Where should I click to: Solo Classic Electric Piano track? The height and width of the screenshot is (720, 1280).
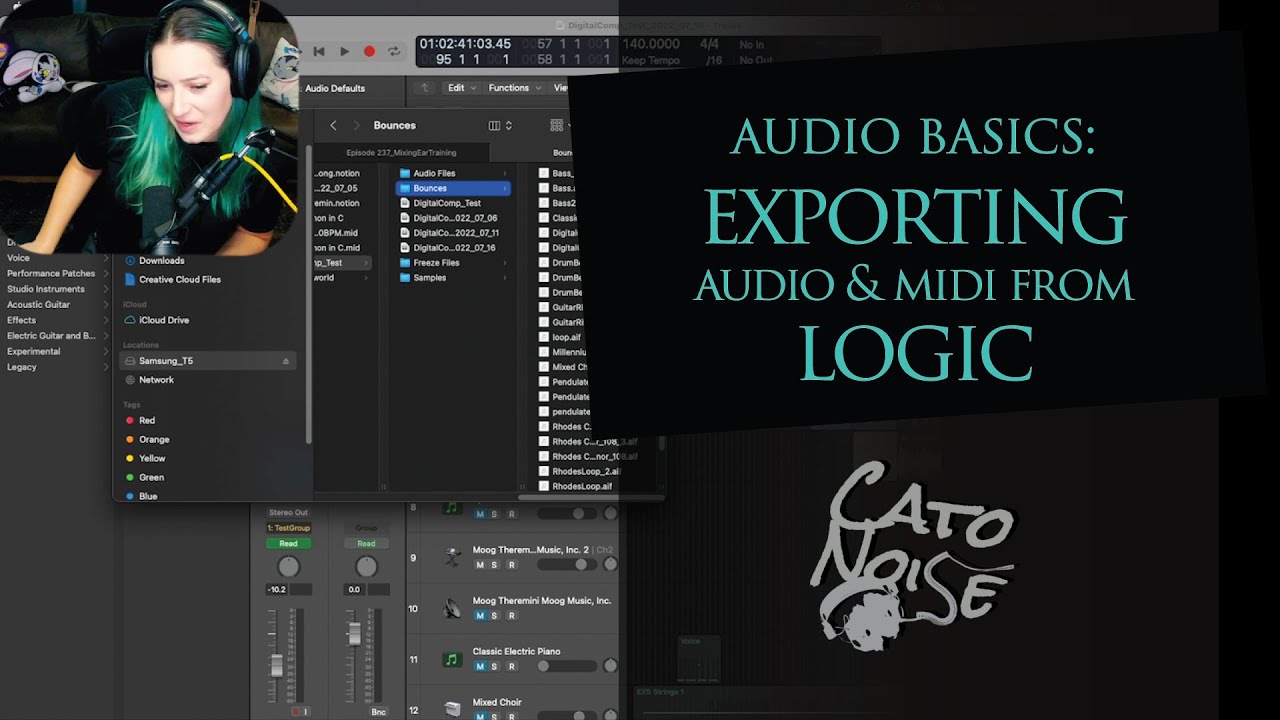(494, 666)
